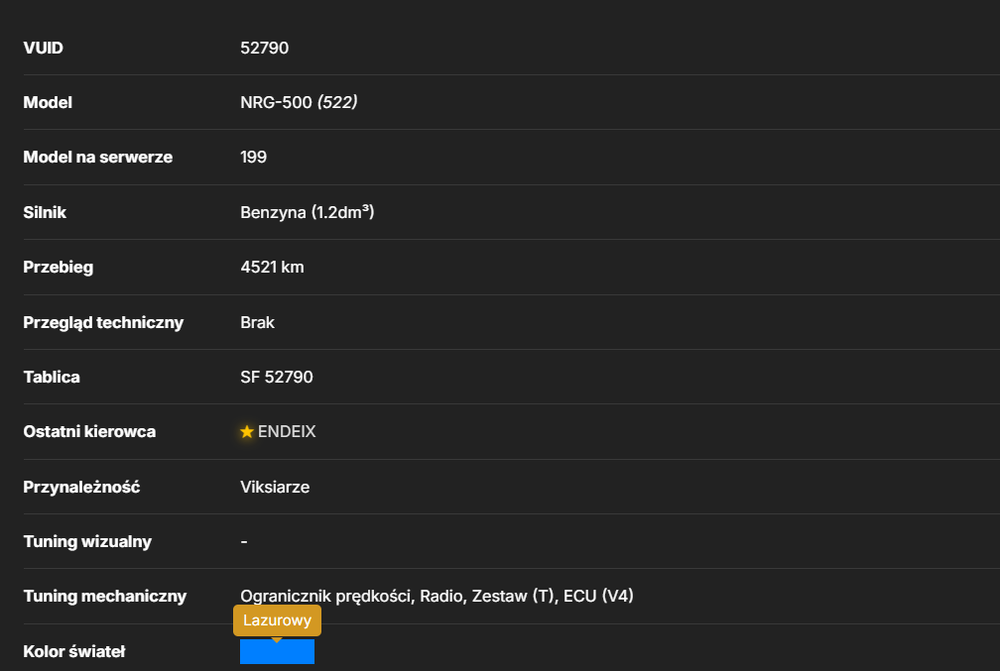The image size is (1000, 671).
Task: Click the Viksiarze affiliation value
Action: pyautogui.click(x=275, y=487)
